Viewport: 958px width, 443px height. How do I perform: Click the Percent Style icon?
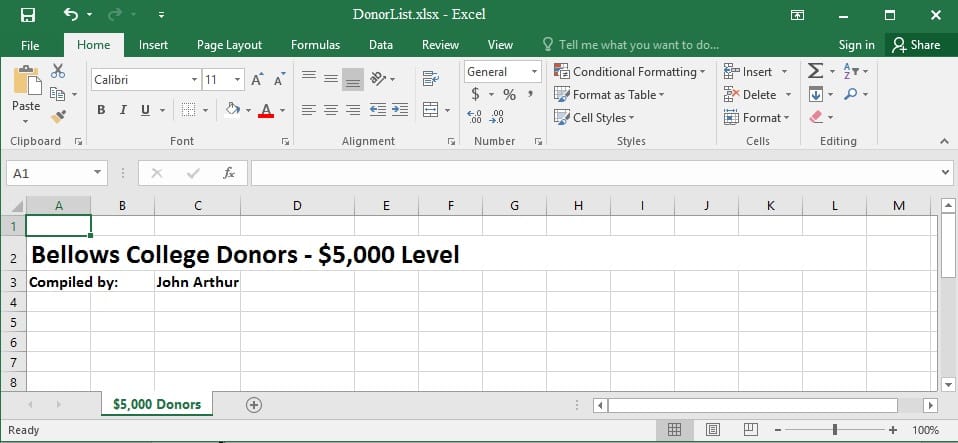point(509,94)
